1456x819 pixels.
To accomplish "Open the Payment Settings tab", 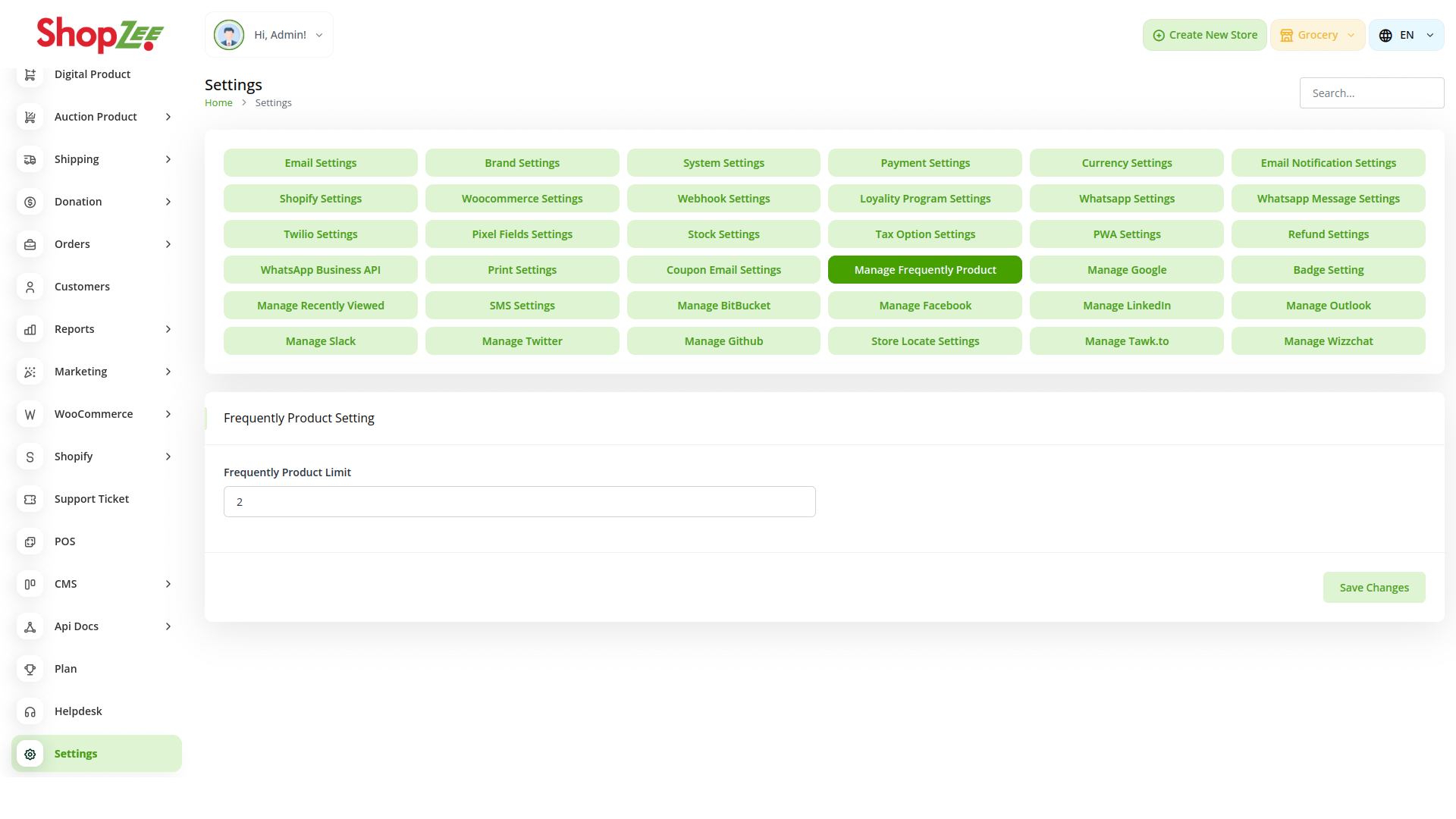I will coord(924,163).
